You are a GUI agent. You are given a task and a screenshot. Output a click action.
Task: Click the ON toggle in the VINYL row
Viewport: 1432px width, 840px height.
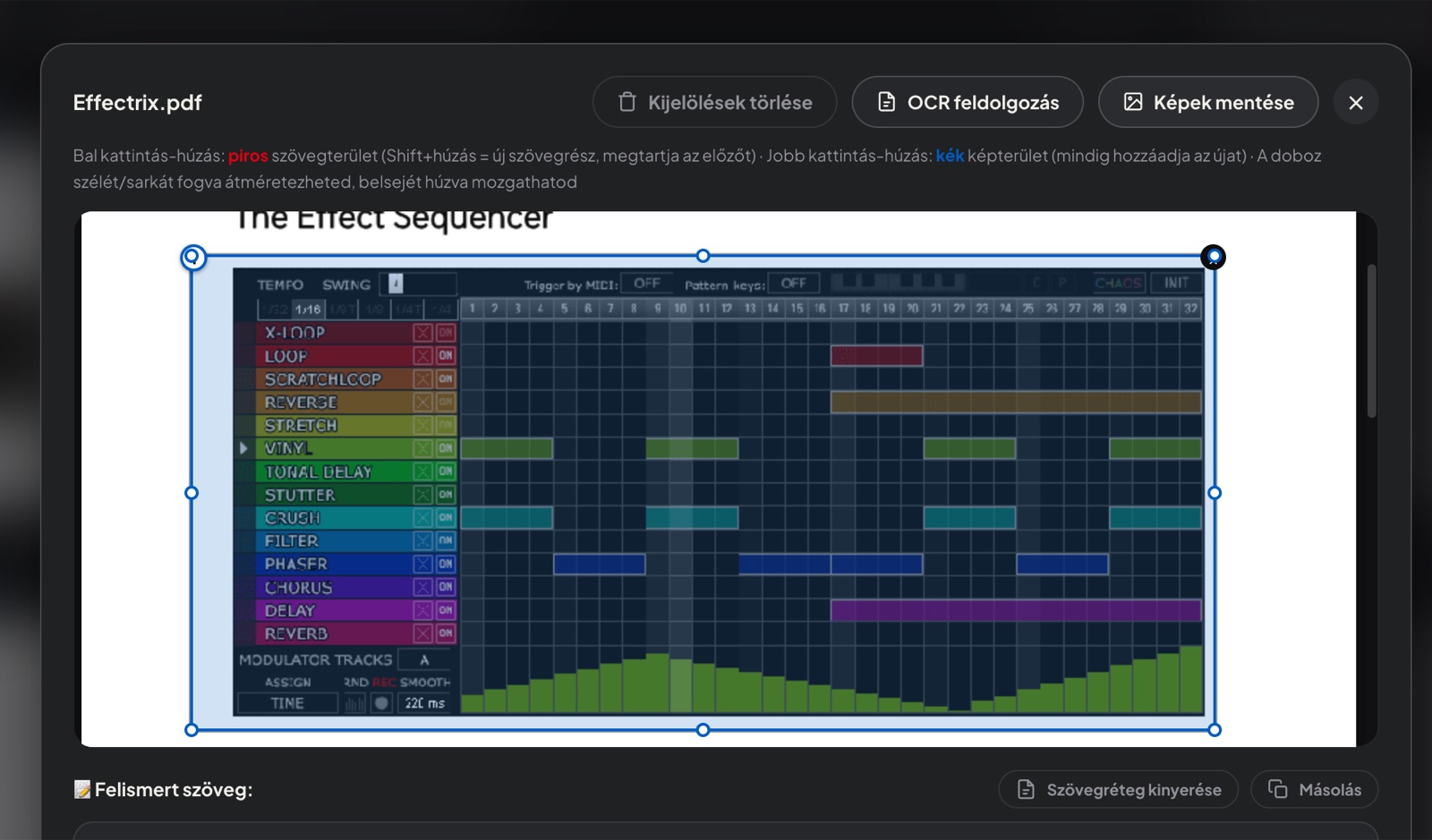pyautogui.click(x=446, y=448)
